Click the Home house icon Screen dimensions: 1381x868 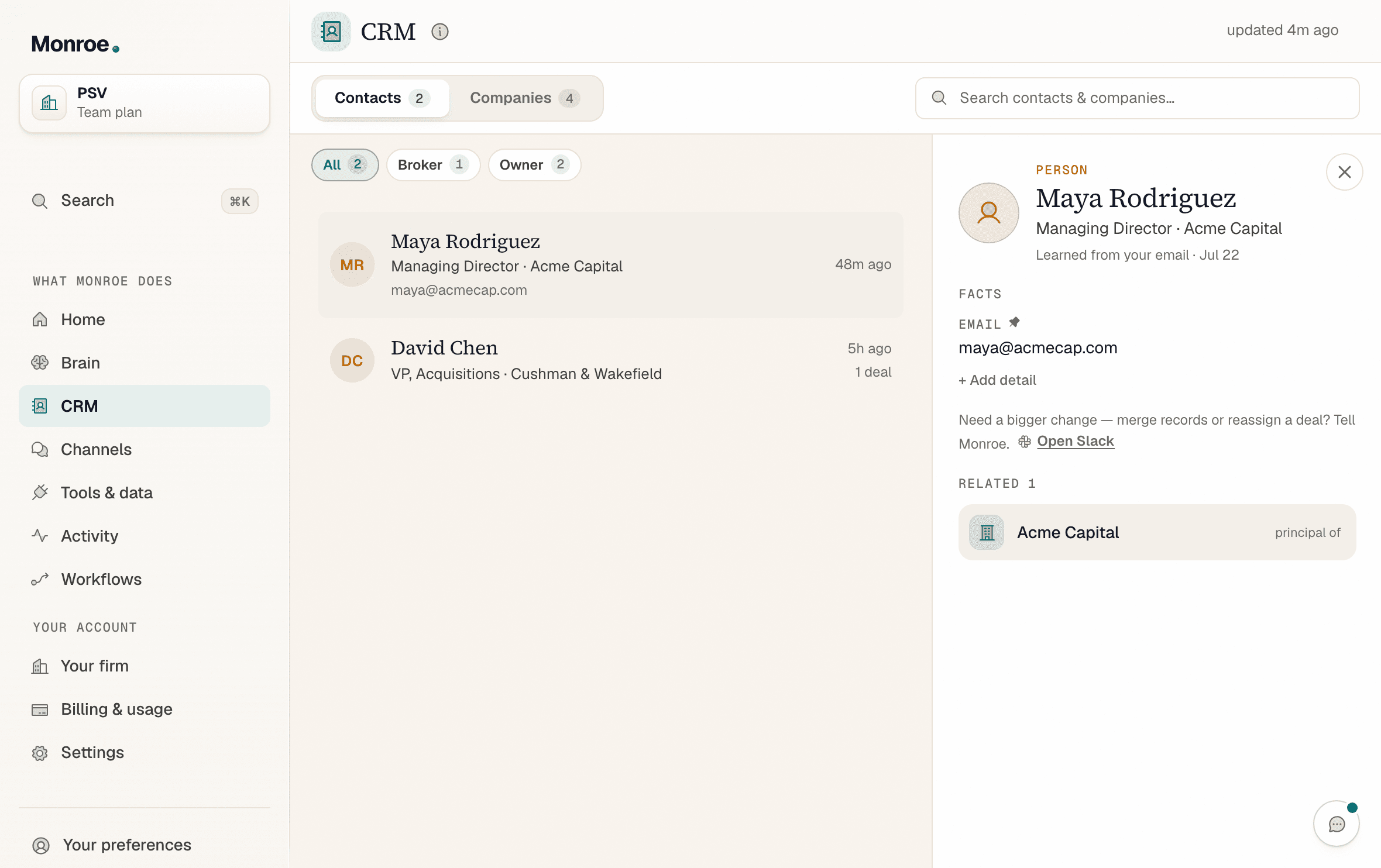(40, 319)
